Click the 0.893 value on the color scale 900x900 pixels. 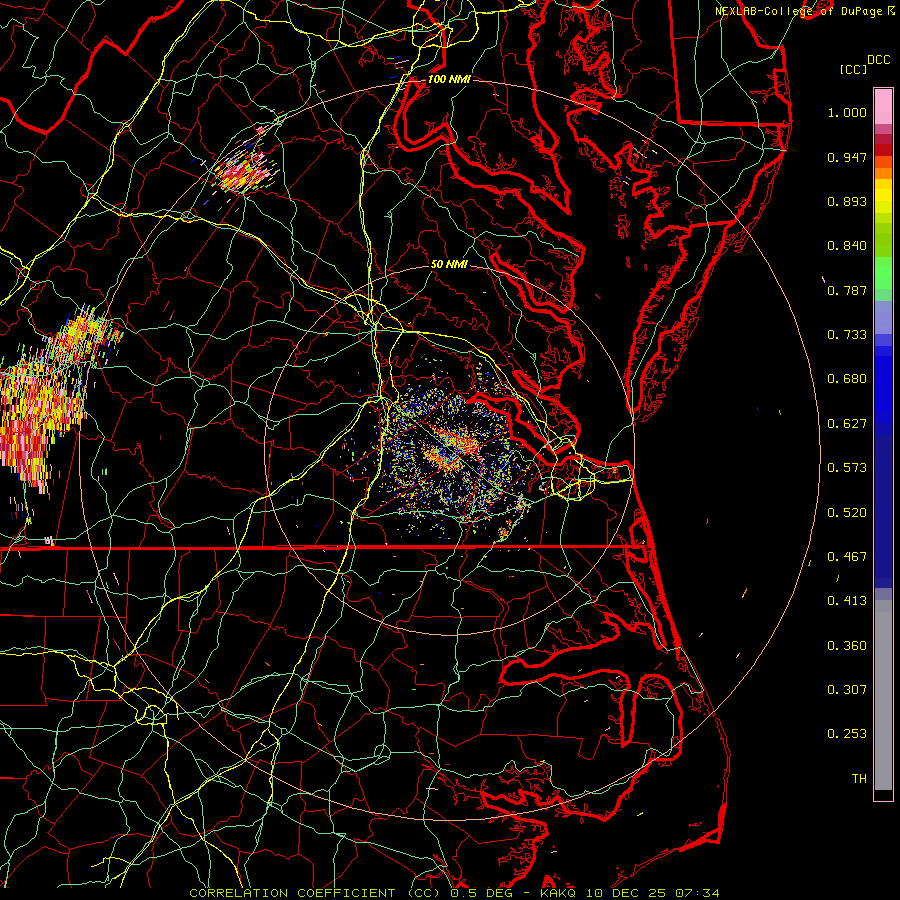click(x=847, y=201)
